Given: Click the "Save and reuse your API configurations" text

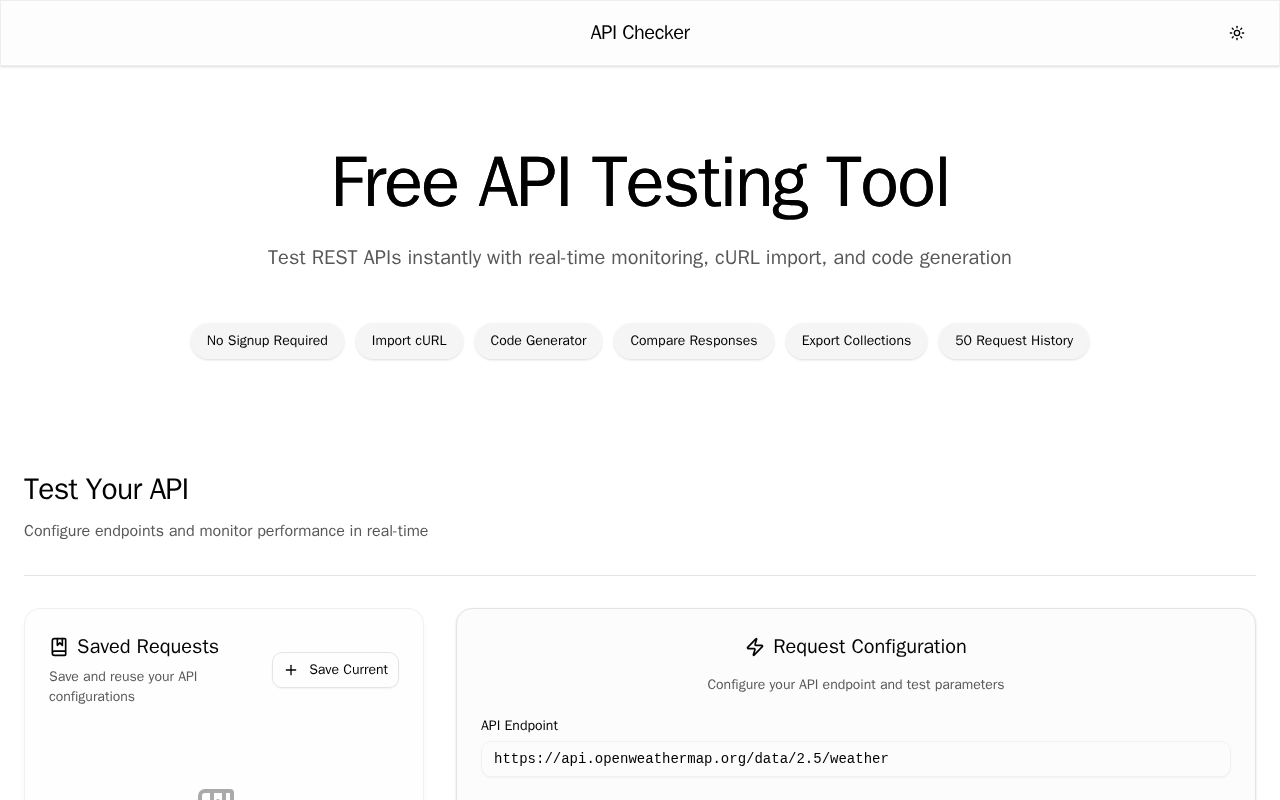Looking at the screenshot, I should point(123,687).
